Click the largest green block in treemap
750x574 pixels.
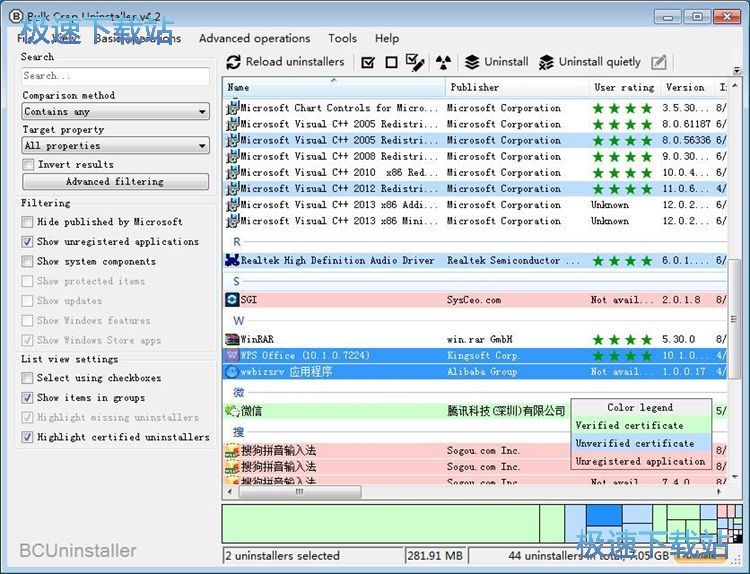pyautogui.click(x=381, y=523)
